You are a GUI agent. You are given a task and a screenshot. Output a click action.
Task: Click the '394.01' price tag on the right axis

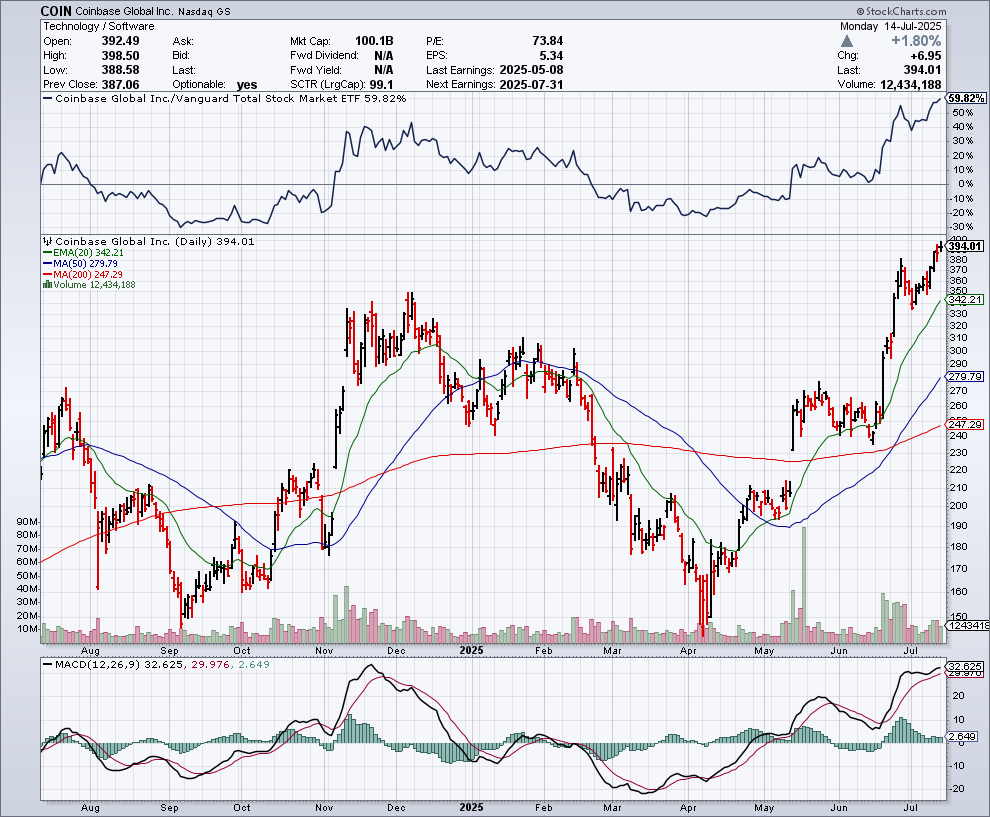coord(965,246)
